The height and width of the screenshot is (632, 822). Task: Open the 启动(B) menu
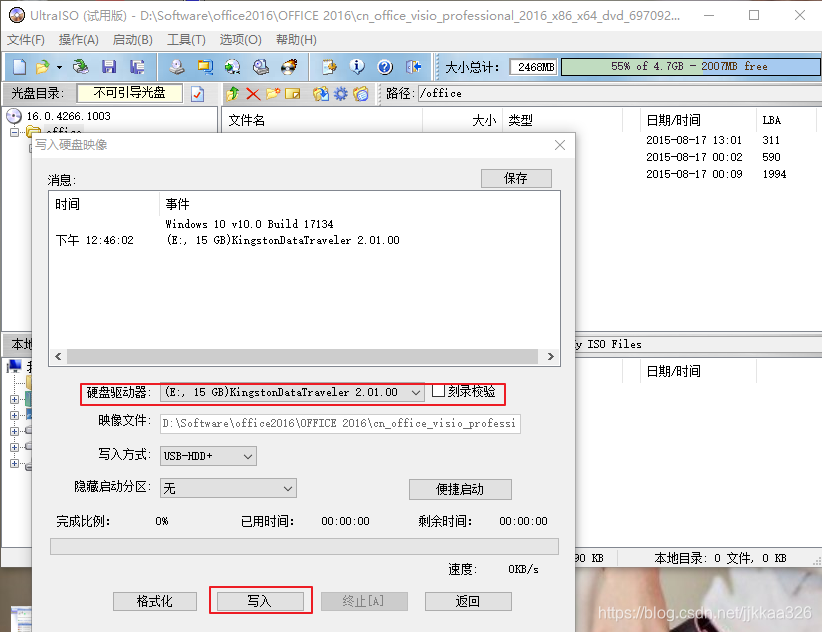(x=133, y=40)
